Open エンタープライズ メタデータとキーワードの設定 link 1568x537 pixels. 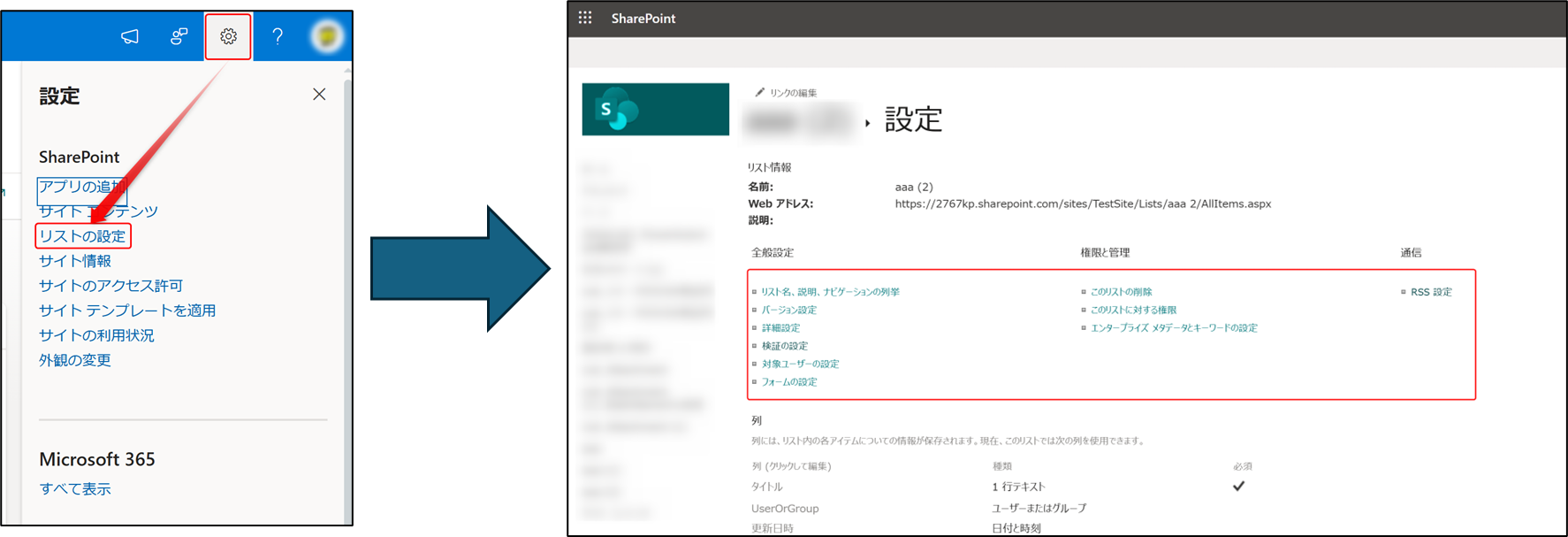(1174, 327)
